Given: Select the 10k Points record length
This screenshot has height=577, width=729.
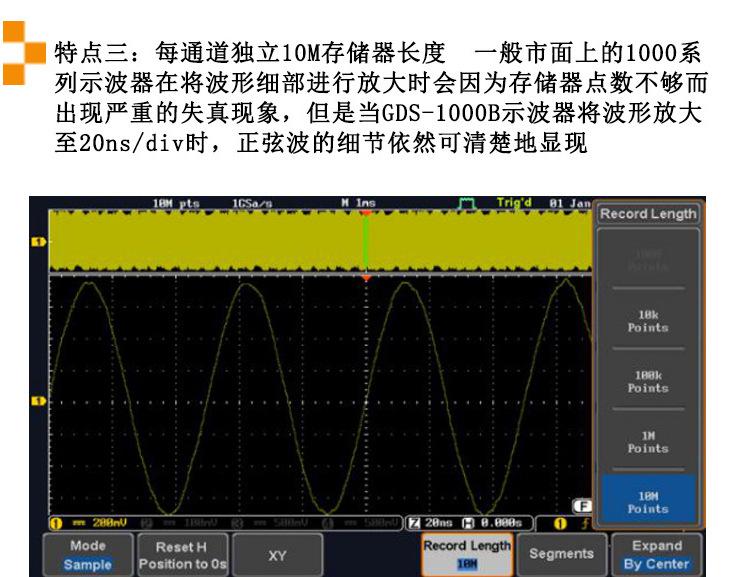Looking at the screenshot, I should pyautogui.click(x=647, y=320).
